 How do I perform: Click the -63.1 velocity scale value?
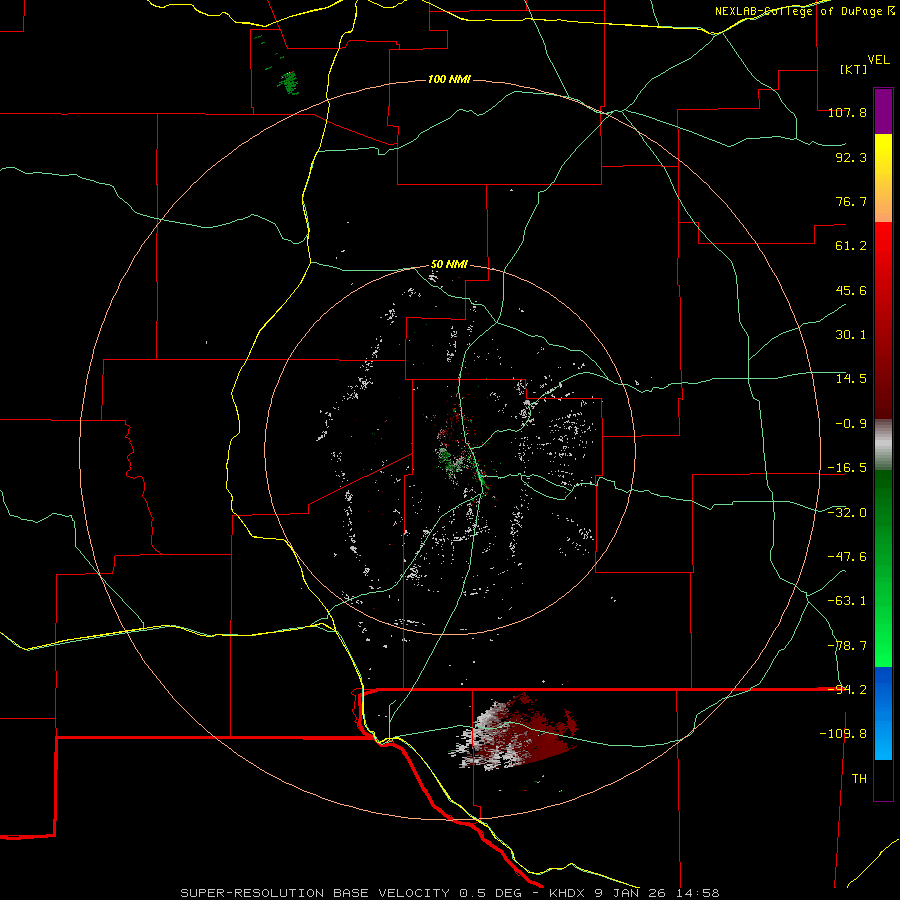pyautogui.click(x=847, y=601)
